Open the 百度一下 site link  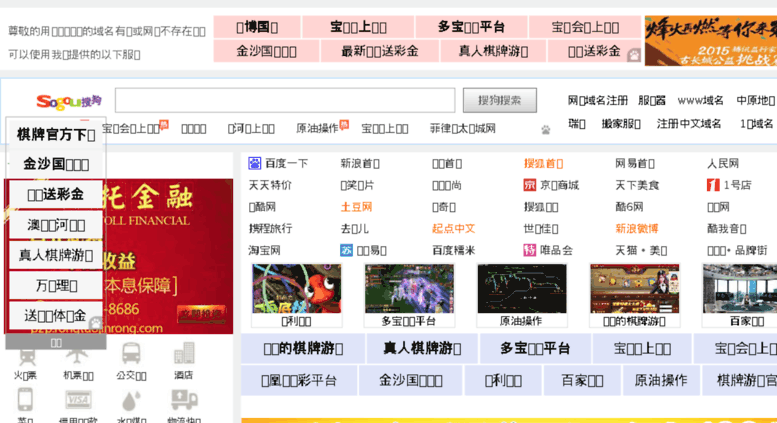point(286,163)
